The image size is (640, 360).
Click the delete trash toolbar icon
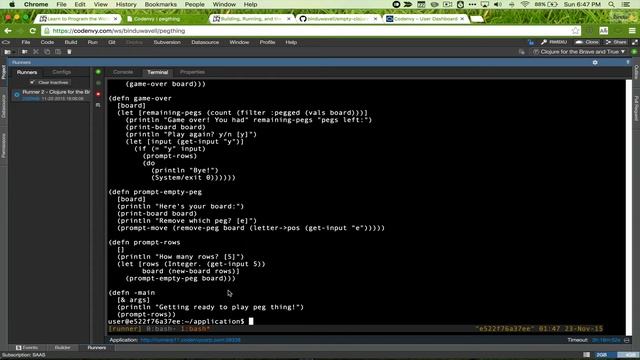pos(69,52)
